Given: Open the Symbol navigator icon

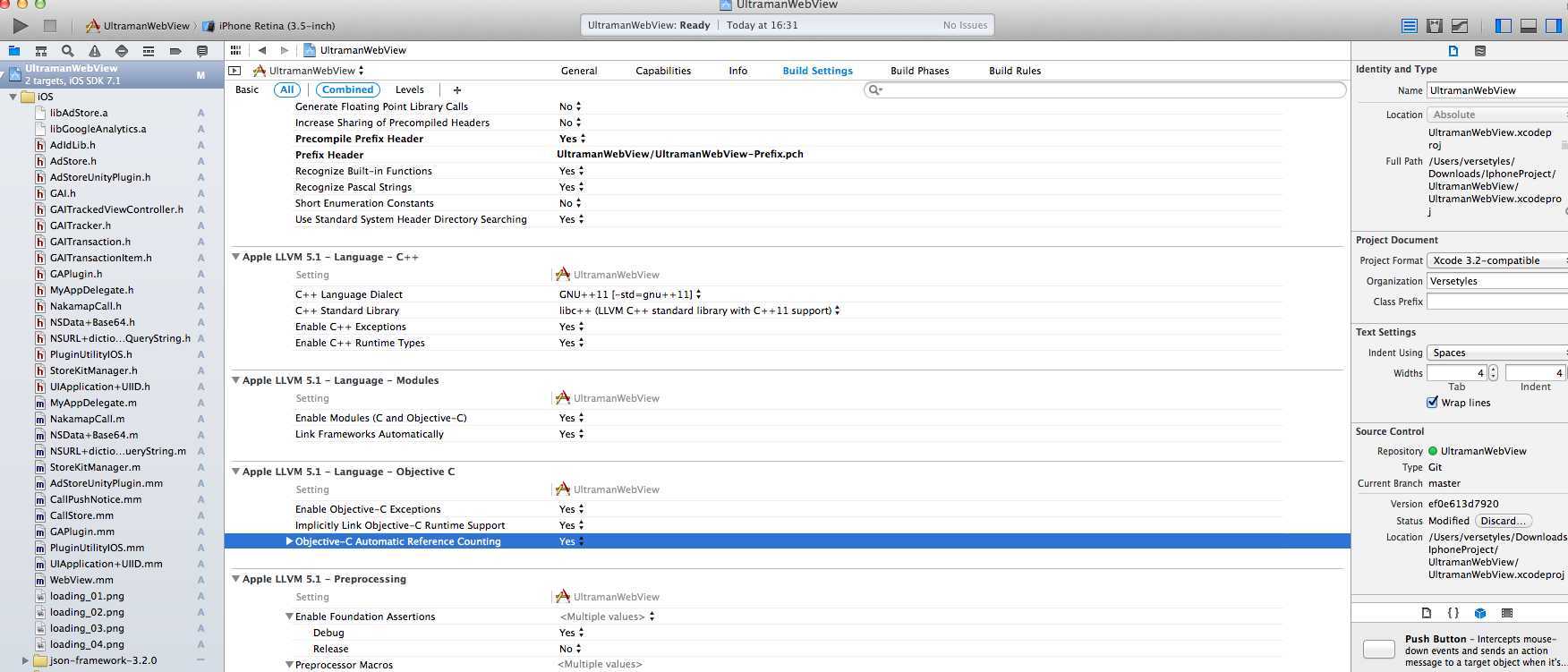Looking at the screenshot, I should pyautogui.click(x=41, y=51).
